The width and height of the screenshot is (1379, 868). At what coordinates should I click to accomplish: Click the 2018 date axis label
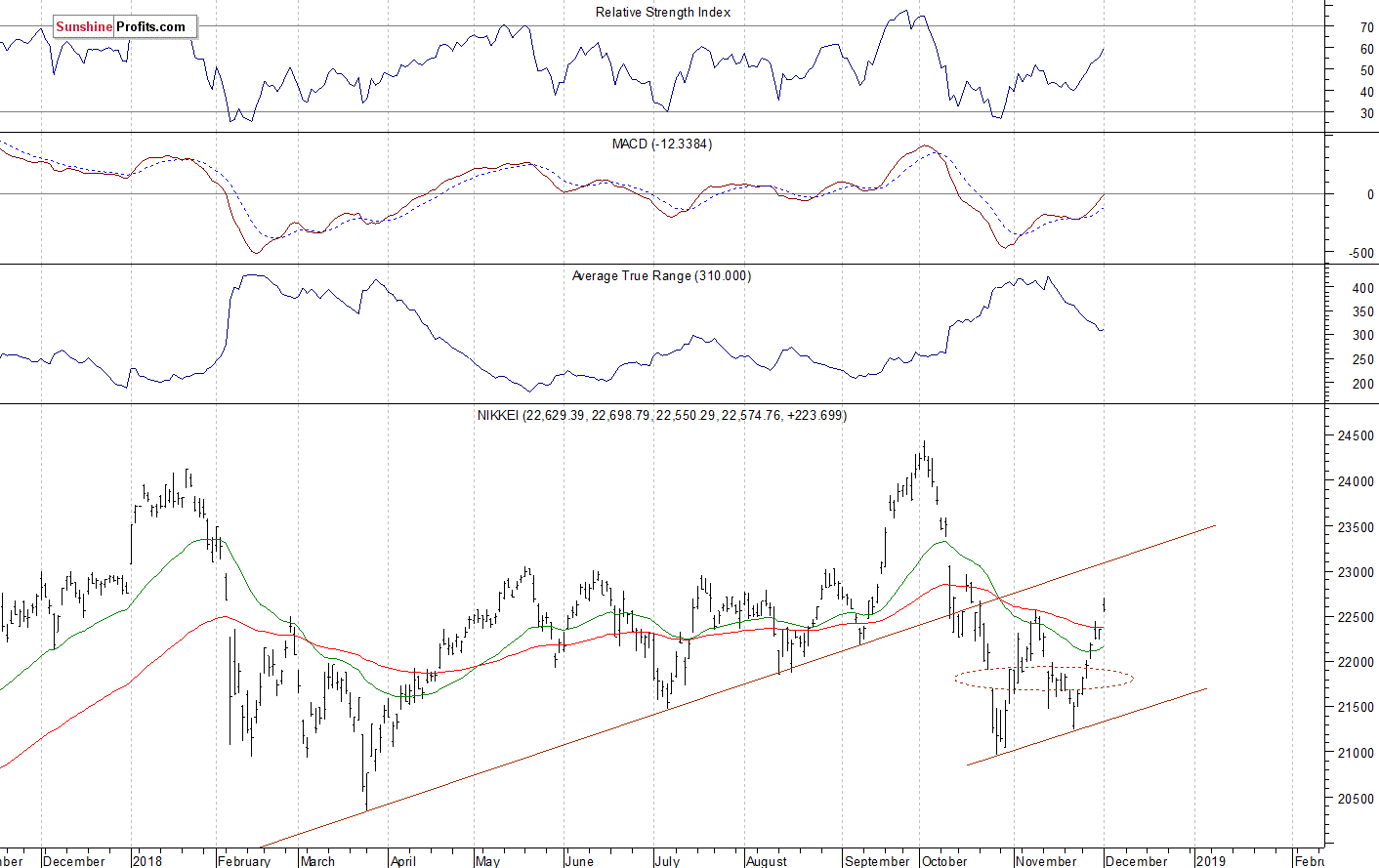pos(147,861)
